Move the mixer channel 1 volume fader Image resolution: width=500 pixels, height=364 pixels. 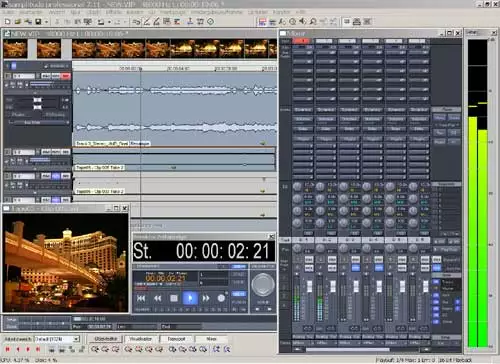[309, 286]
